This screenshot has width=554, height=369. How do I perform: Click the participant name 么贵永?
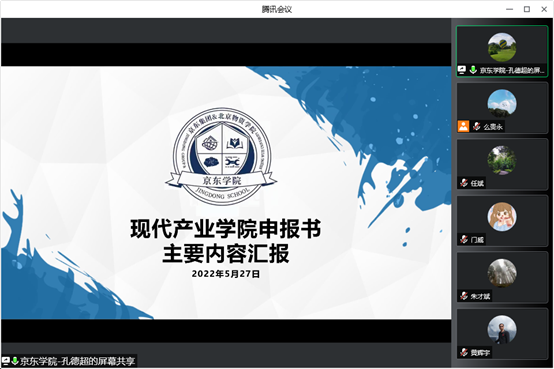click(x=493, y=127)
